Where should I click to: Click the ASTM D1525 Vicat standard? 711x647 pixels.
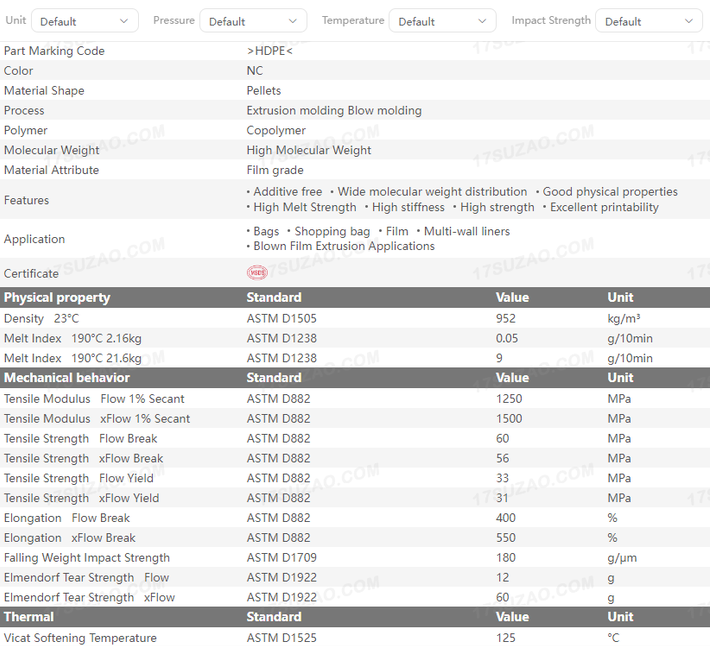click(x=281, y=638)
